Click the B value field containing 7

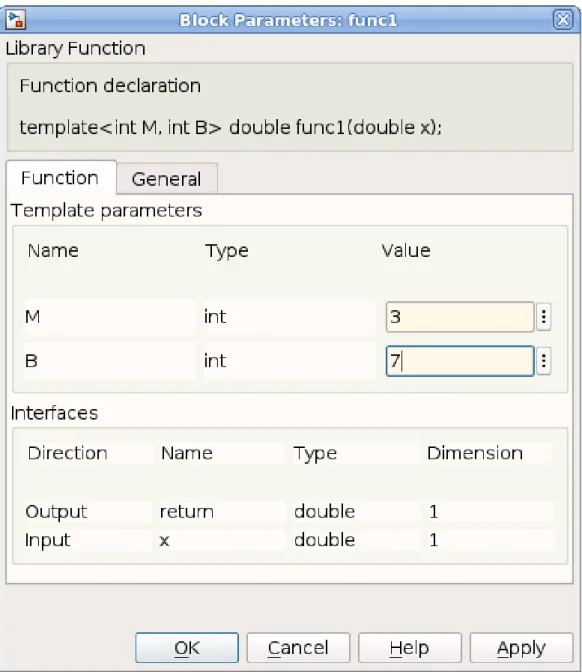(460, 361)
